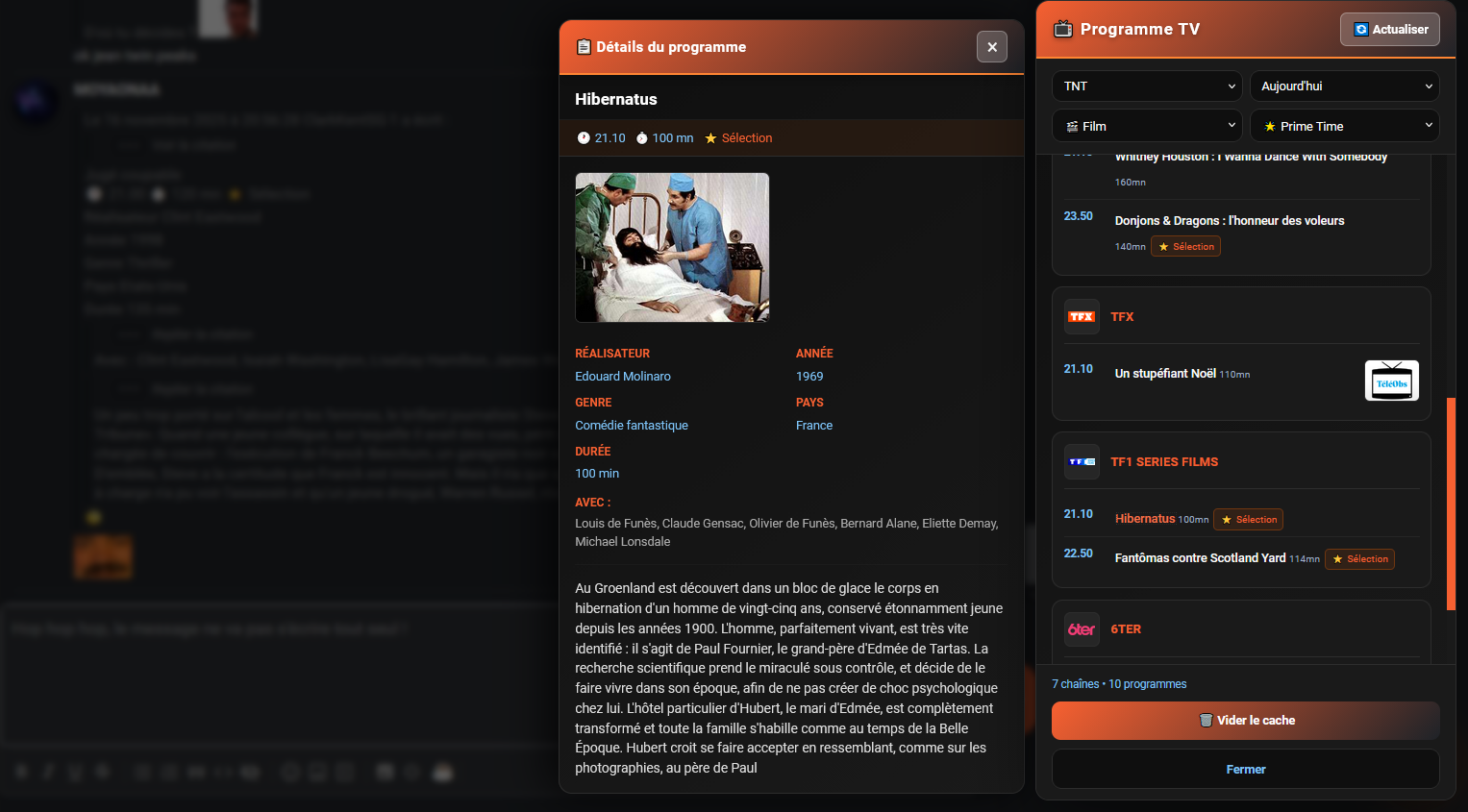Viewport: 1468px width, 812px height.
Task: Select Un stupéfiant Noël on TFX
Action: pos(1164,374)
